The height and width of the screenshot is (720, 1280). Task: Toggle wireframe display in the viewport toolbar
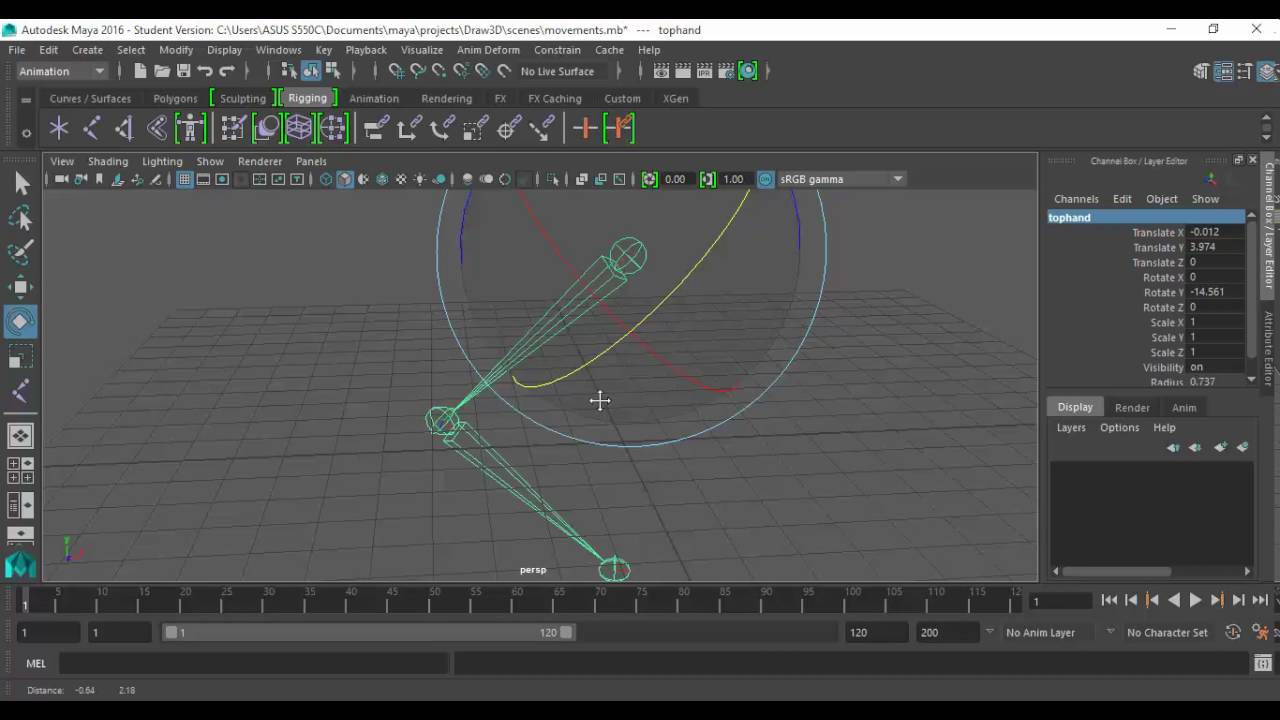(326, 180)
